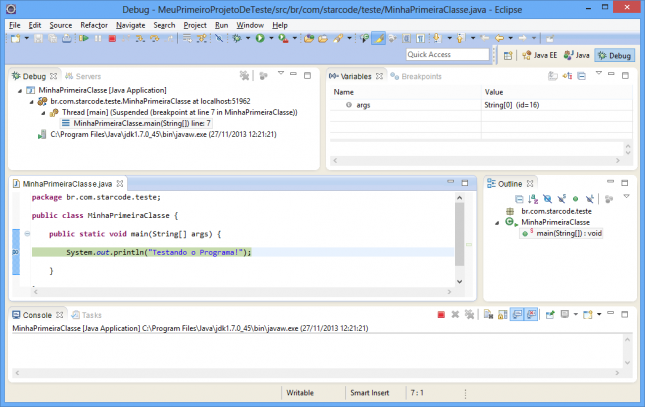645x407 pixels.
Task: Switch to the Java perspective
Action: pyautogui.click(x=576, y=55)
